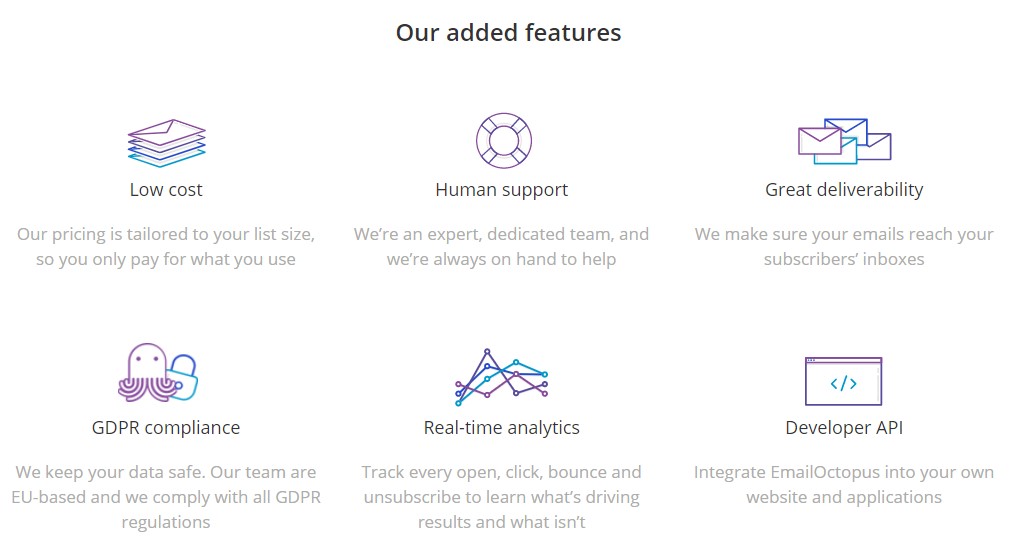Click the "Great deliverability" title
The height and width of the screenshot is (544, 1014).
844,190
